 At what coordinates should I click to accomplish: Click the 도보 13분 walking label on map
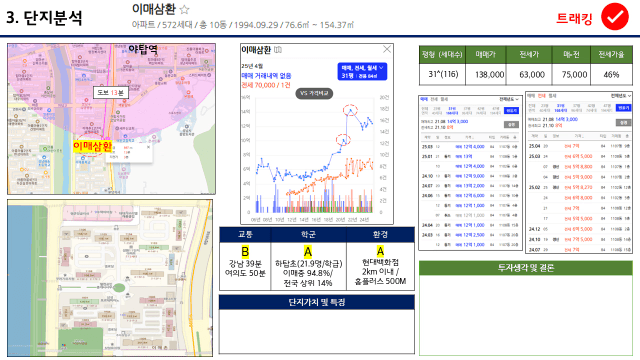coord(111,93)
